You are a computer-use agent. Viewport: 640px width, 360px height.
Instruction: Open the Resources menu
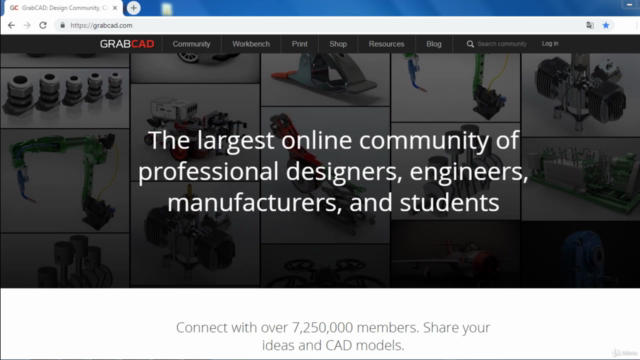(387, 44)
